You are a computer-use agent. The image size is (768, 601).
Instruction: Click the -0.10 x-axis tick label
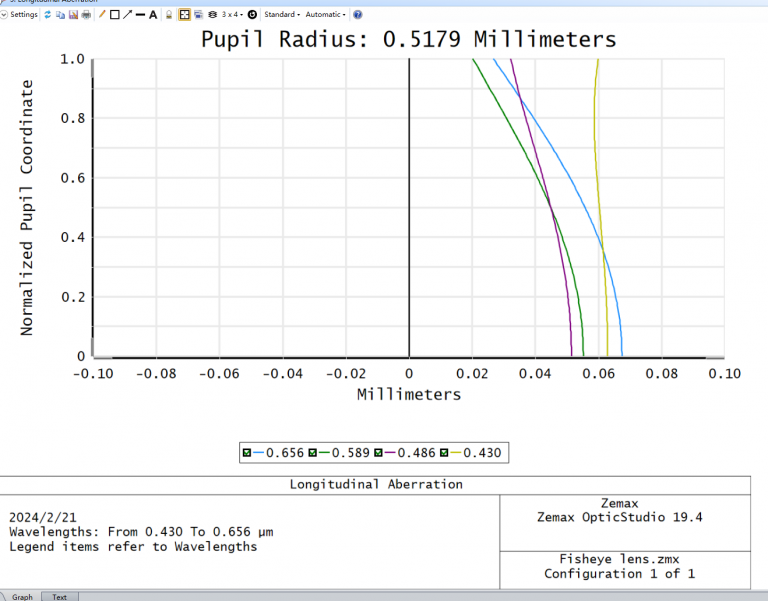tap(93, 374)
